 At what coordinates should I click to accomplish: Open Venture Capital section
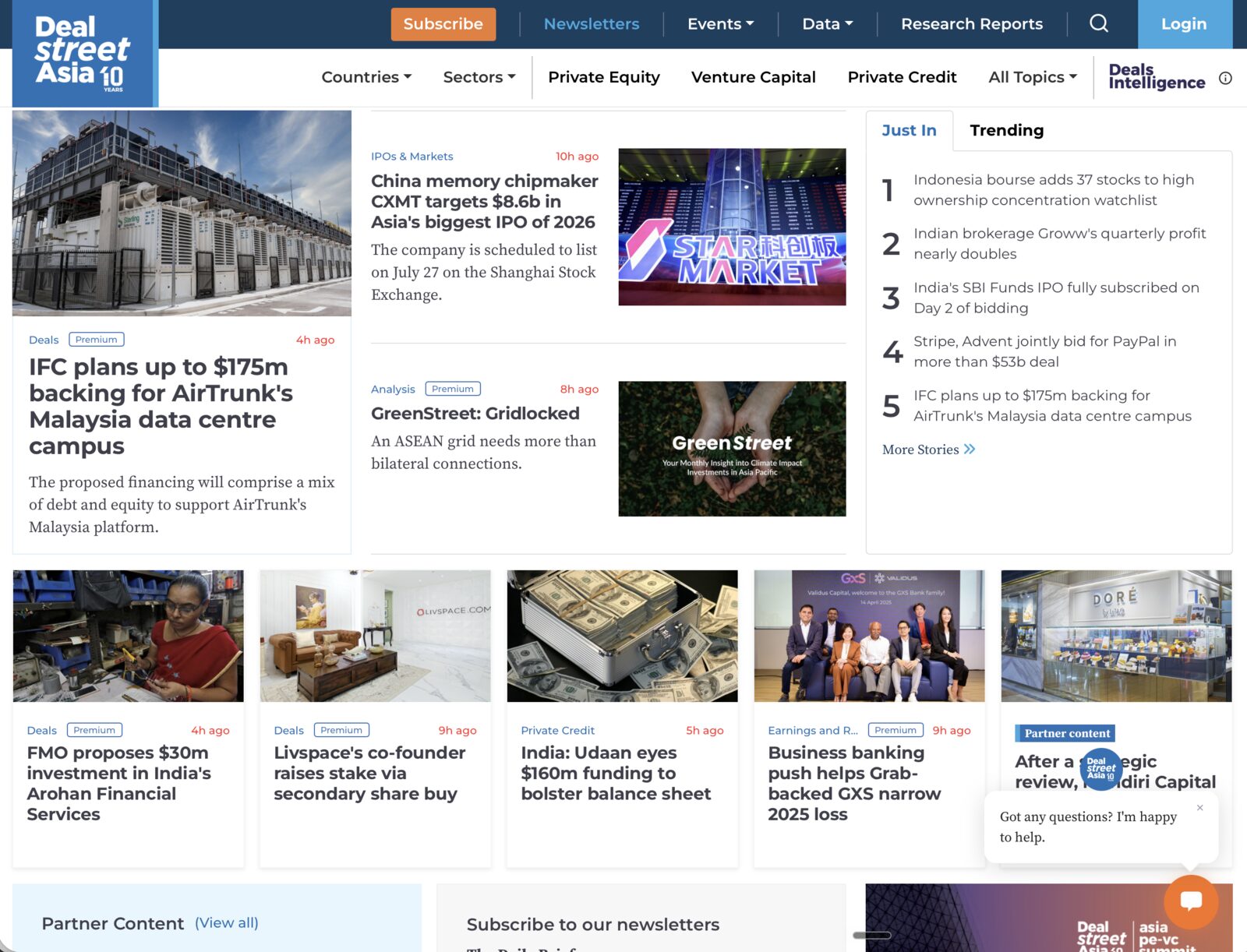click(753, 77)
